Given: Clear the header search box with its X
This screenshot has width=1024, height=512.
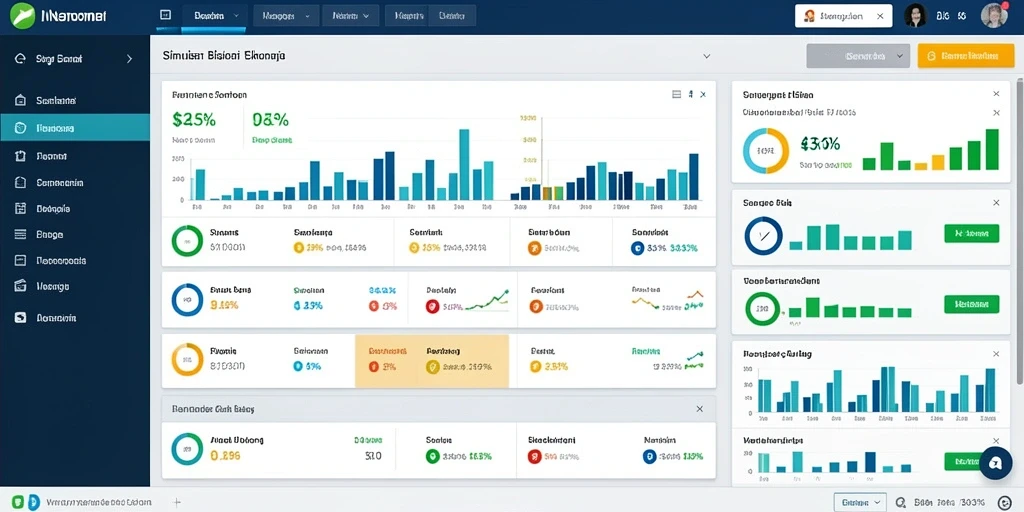Looking at the screenshot, I should click(880, 16).
